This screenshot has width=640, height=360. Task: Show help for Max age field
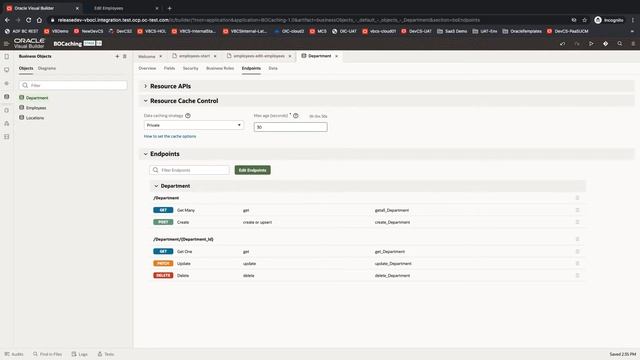click(296, 116)
